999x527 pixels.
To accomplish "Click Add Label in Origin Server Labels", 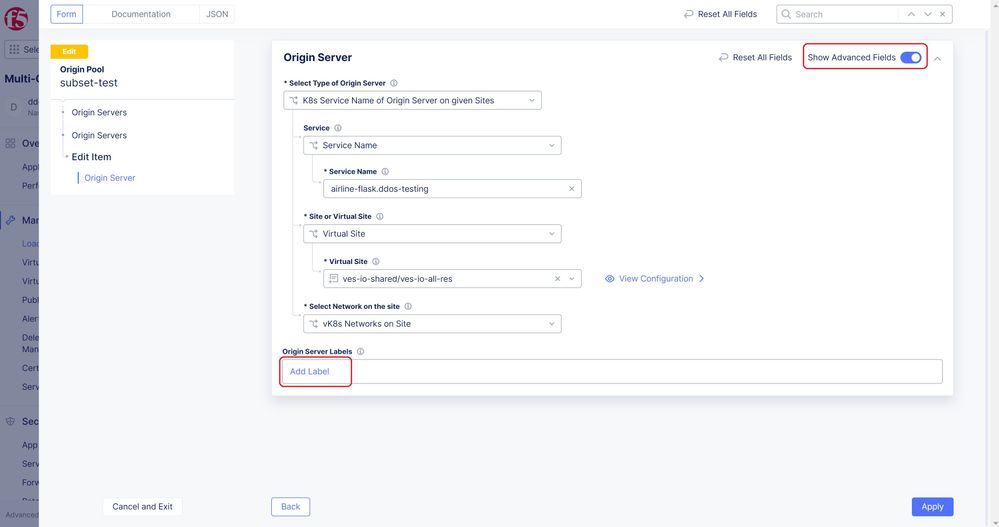I will click(310, 372).
